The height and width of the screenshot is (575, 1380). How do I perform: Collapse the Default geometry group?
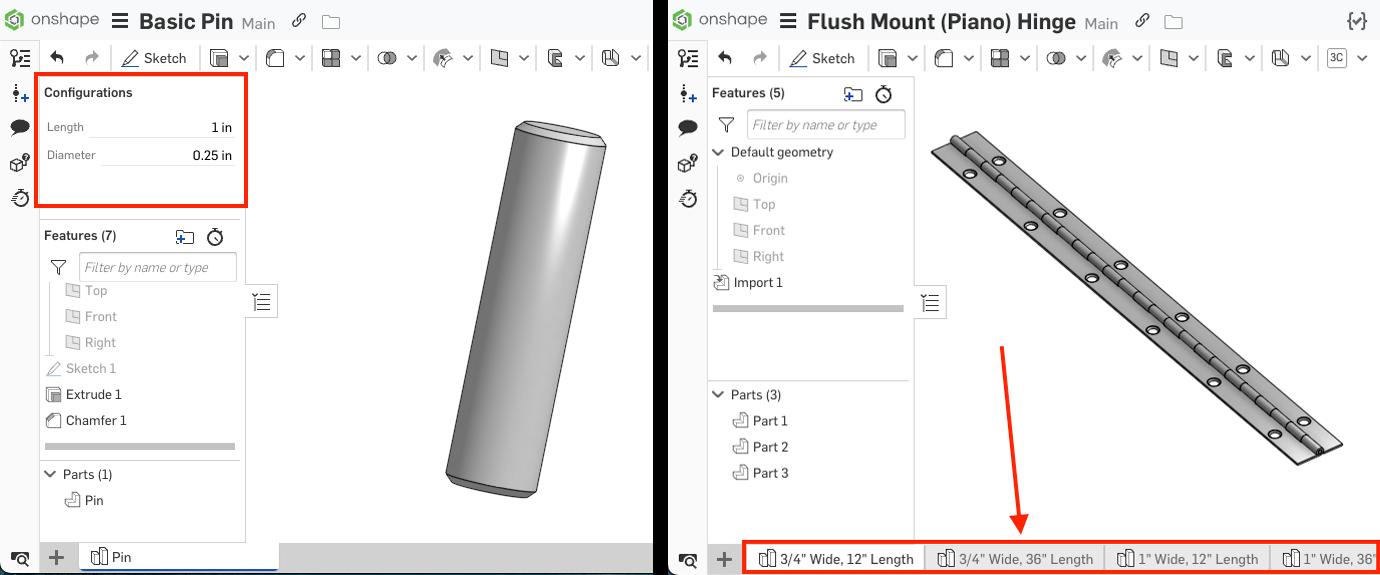[718, 152]
